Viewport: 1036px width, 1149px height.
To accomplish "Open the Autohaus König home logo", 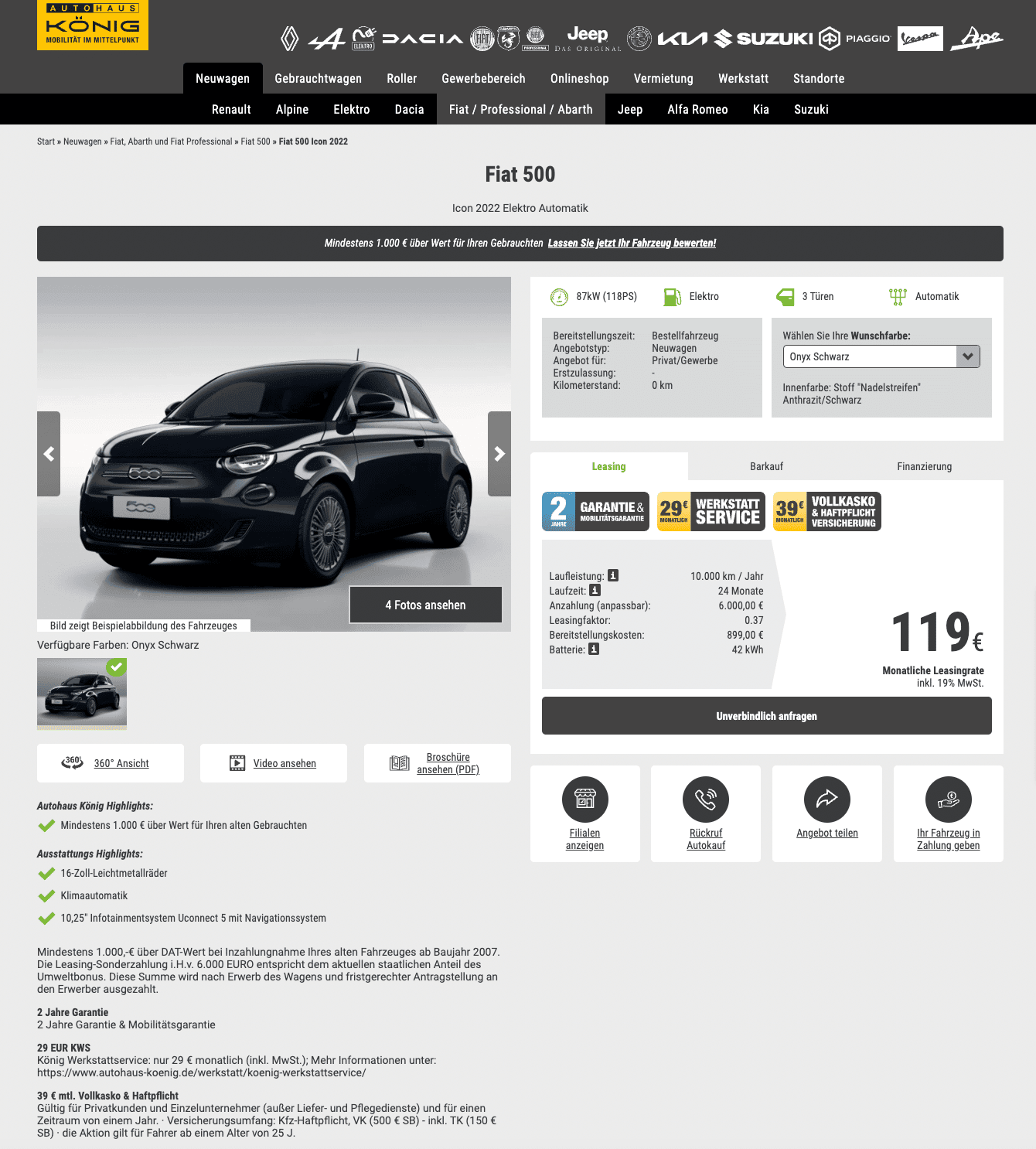I will pos(93,26).
